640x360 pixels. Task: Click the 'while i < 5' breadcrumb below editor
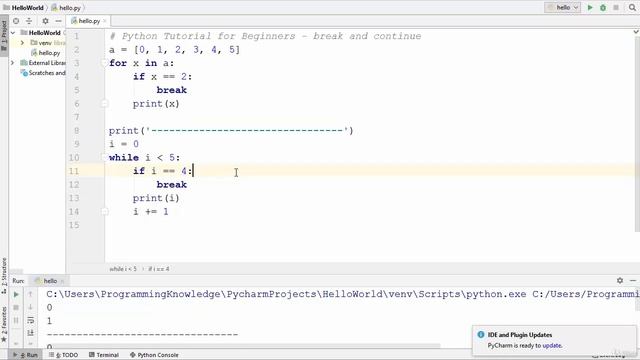pyautogui.click(x=123, y=269)
